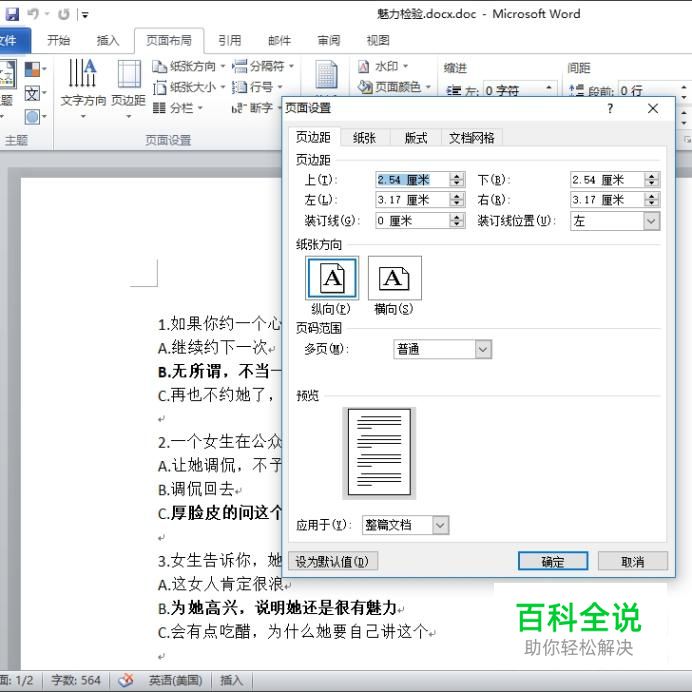Open the 多页 multiple pages dropdown
This screenshot has width=692, height=692.
(443, 350)
